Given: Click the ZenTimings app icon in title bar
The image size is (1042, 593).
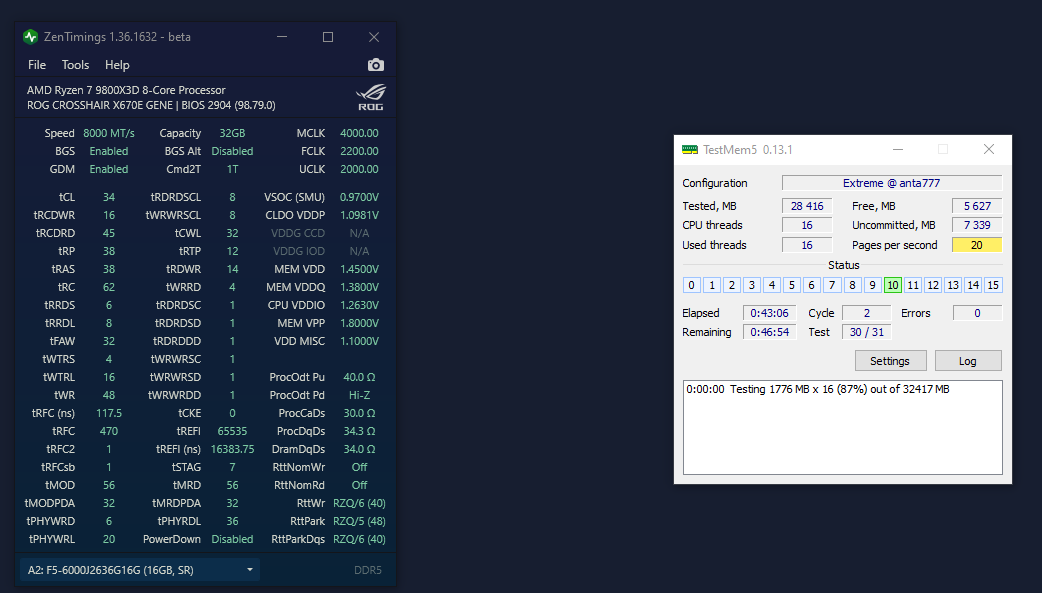Looking at the screenshot, I should pyautogui.click(x=30, y=37).
